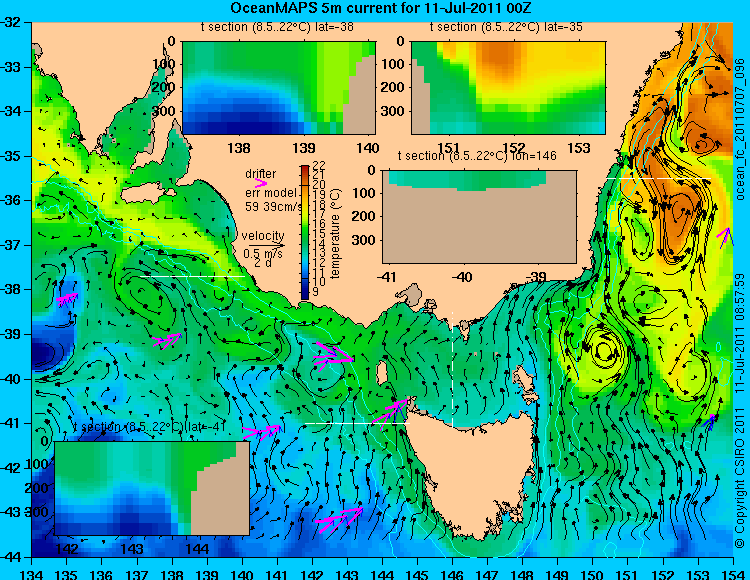750x580 pixels.
Task: Click the "-40" tick under the lon=146 inset
Action: pos(462,277)
